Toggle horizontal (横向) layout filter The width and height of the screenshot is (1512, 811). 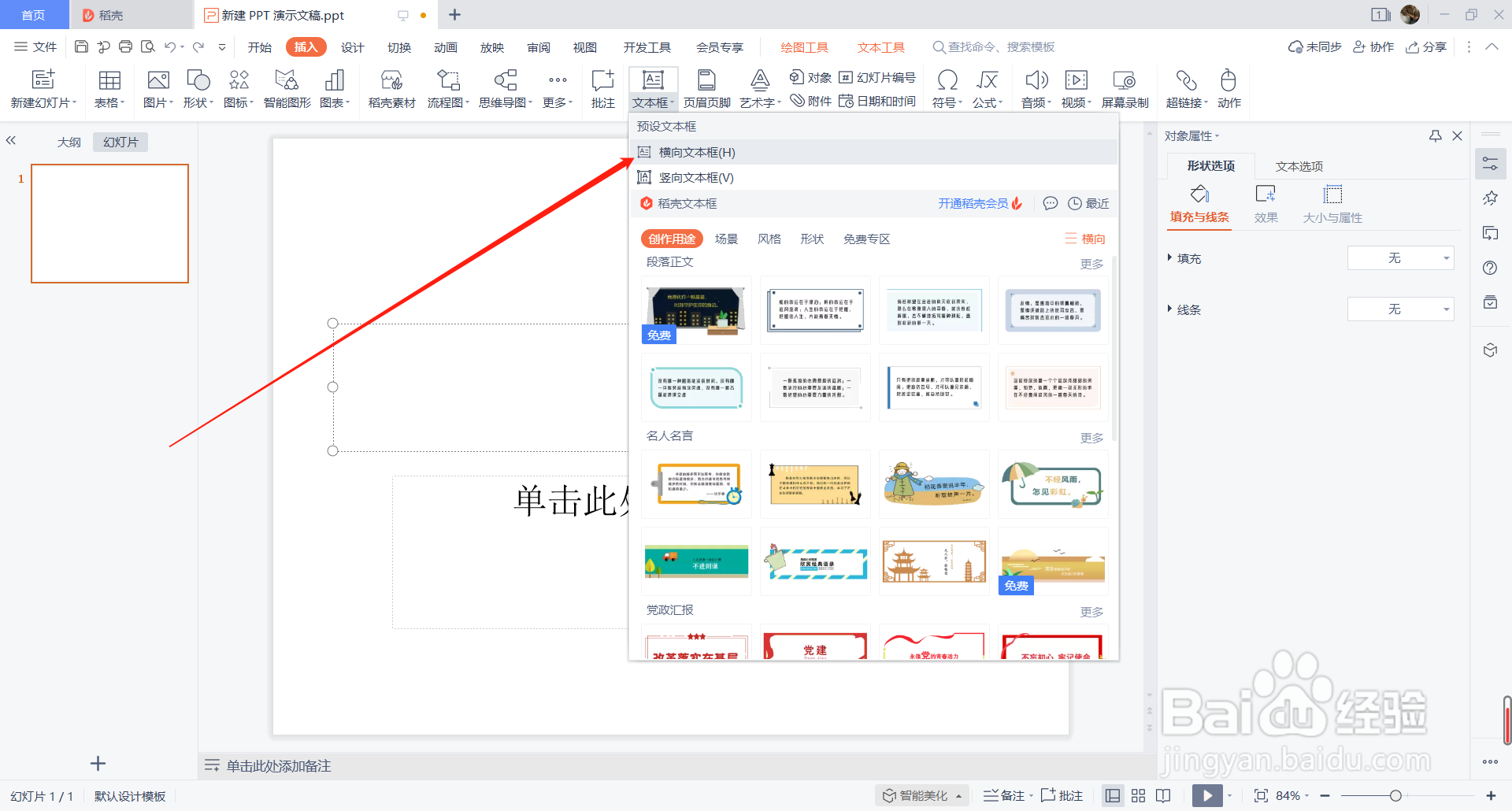tap(1085, 239)
